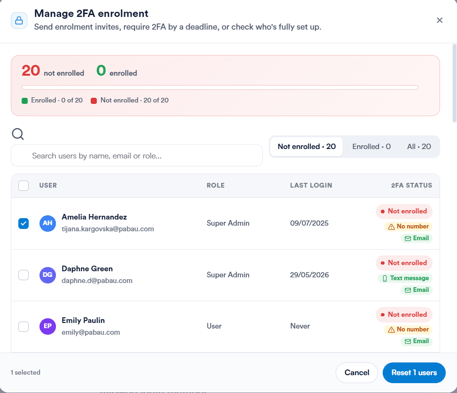
Task: Click Not enrolled status badge for Daphne Green
Action: pos(404,263)
